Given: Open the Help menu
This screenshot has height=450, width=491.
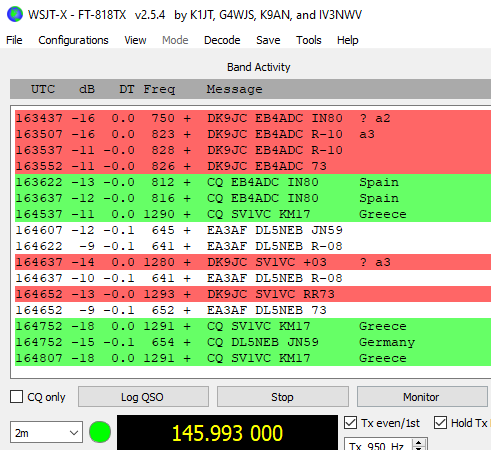Looking at the screenshot, I should pyautogui.click(x=347, y=40).
